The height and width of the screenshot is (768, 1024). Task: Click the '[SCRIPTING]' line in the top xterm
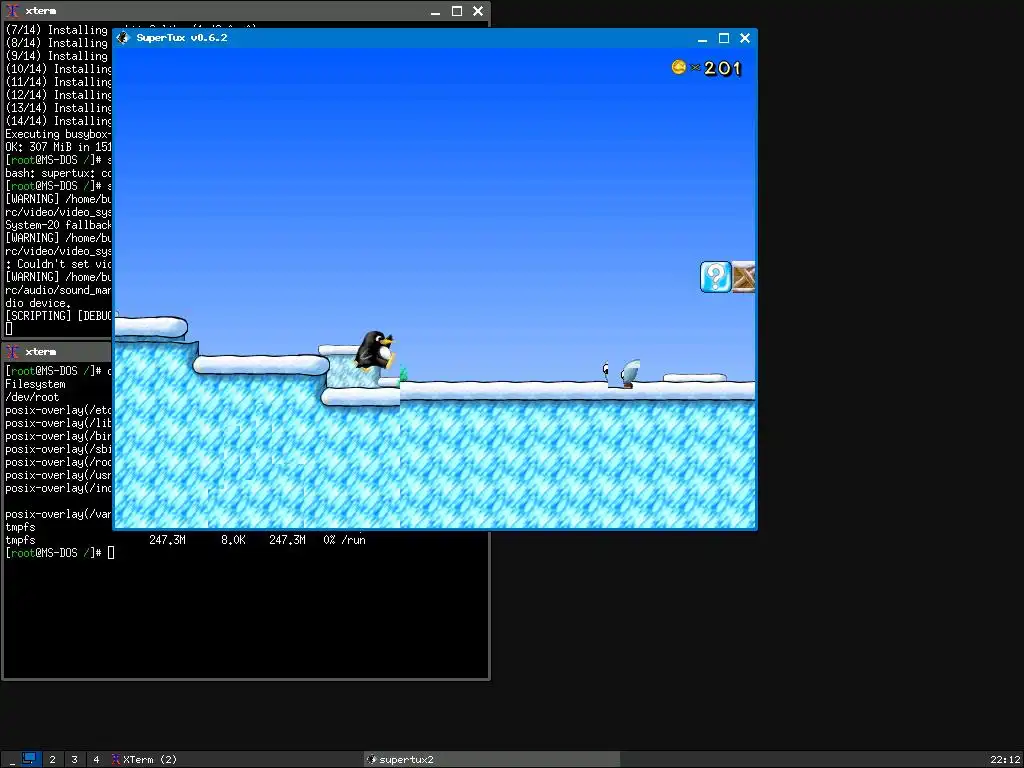[59, 316]
